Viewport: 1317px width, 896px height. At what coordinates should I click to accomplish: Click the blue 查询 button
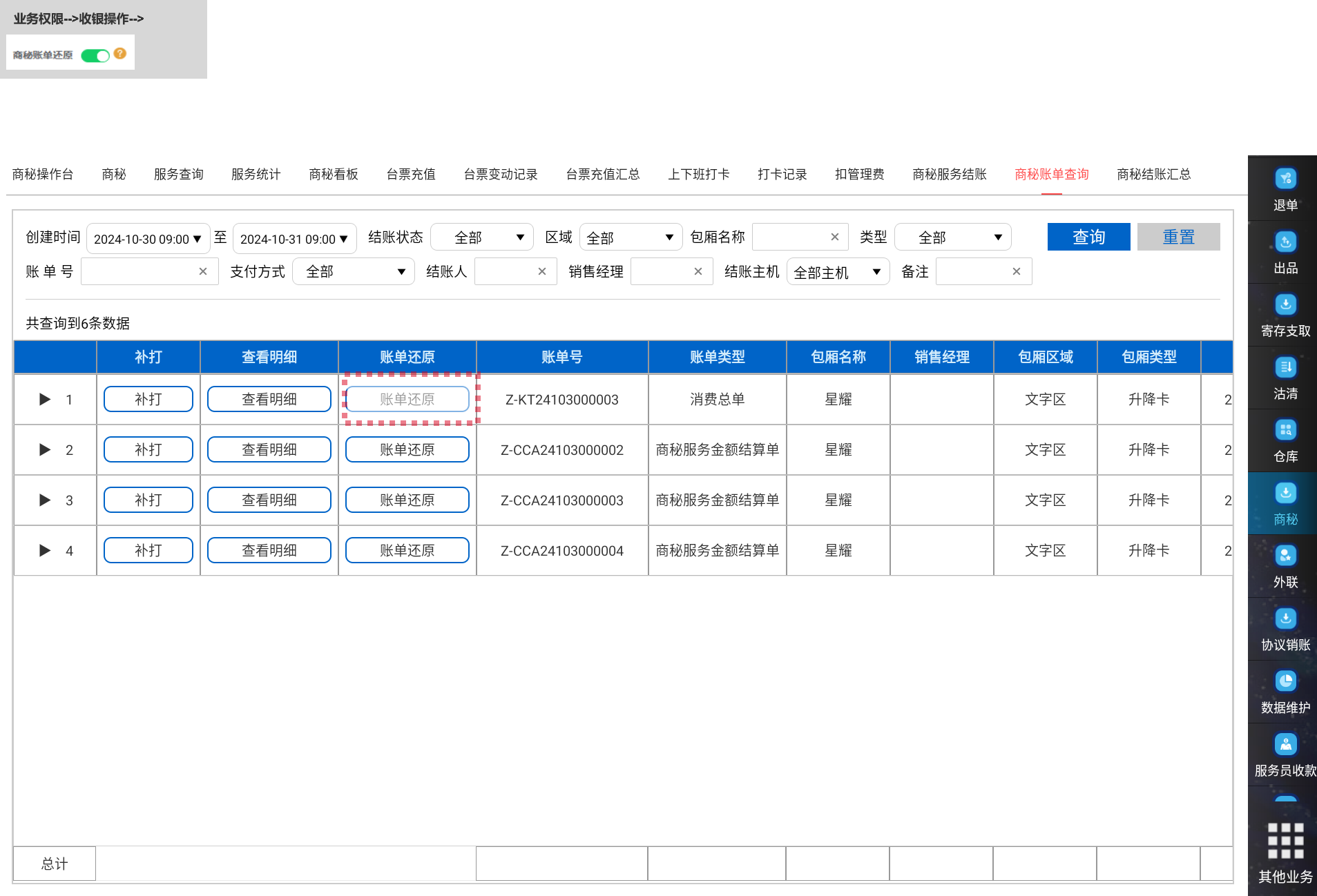point(1089,237)
